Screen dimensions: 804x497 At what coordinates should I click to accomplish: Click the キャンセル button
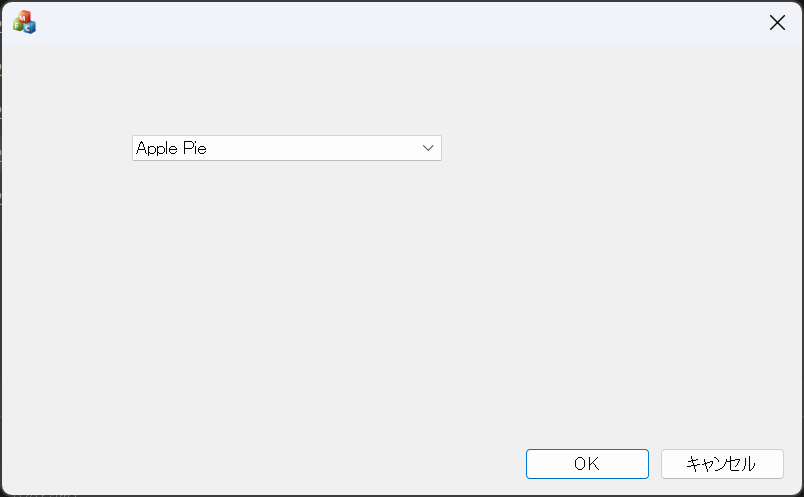click(x=721, y=464)
